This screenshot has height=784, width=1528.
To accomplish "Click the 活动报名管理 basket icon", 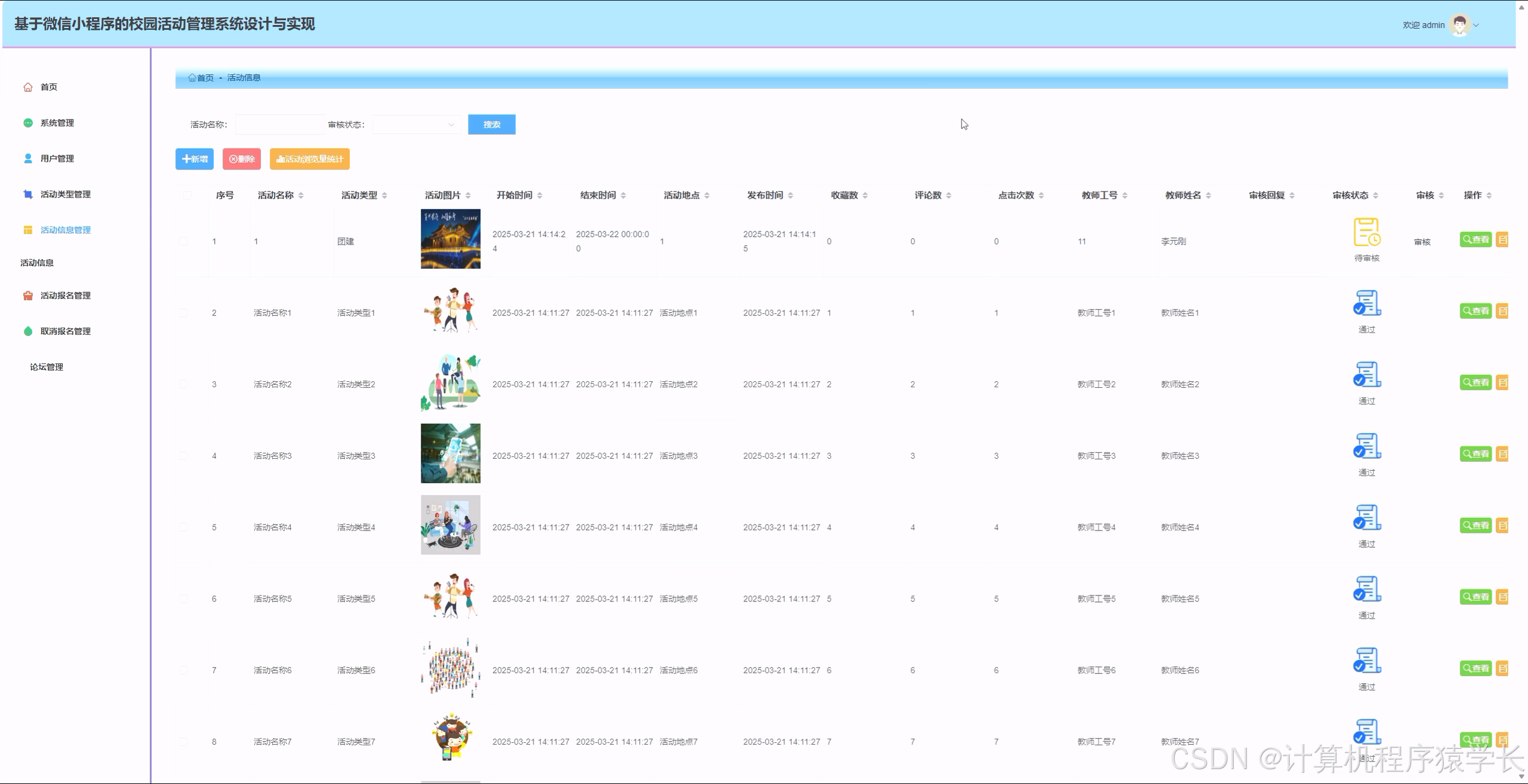I will (28, 296).
